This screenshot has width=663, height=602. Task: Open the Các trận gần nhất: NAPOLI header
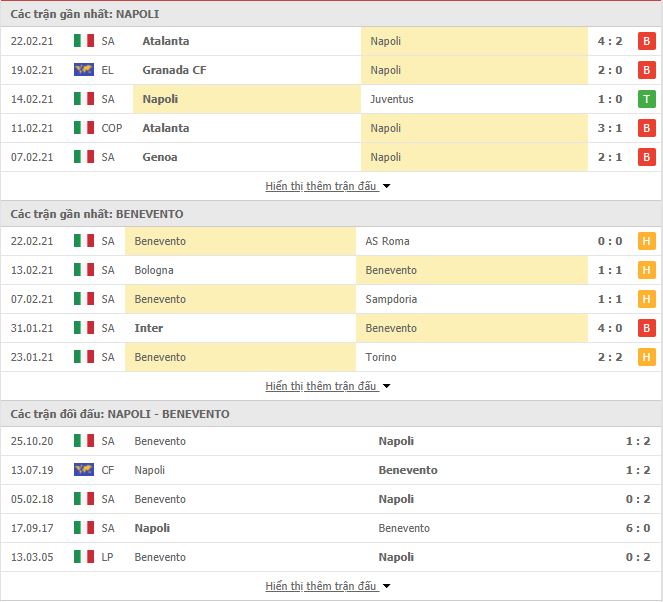(85, 14)
